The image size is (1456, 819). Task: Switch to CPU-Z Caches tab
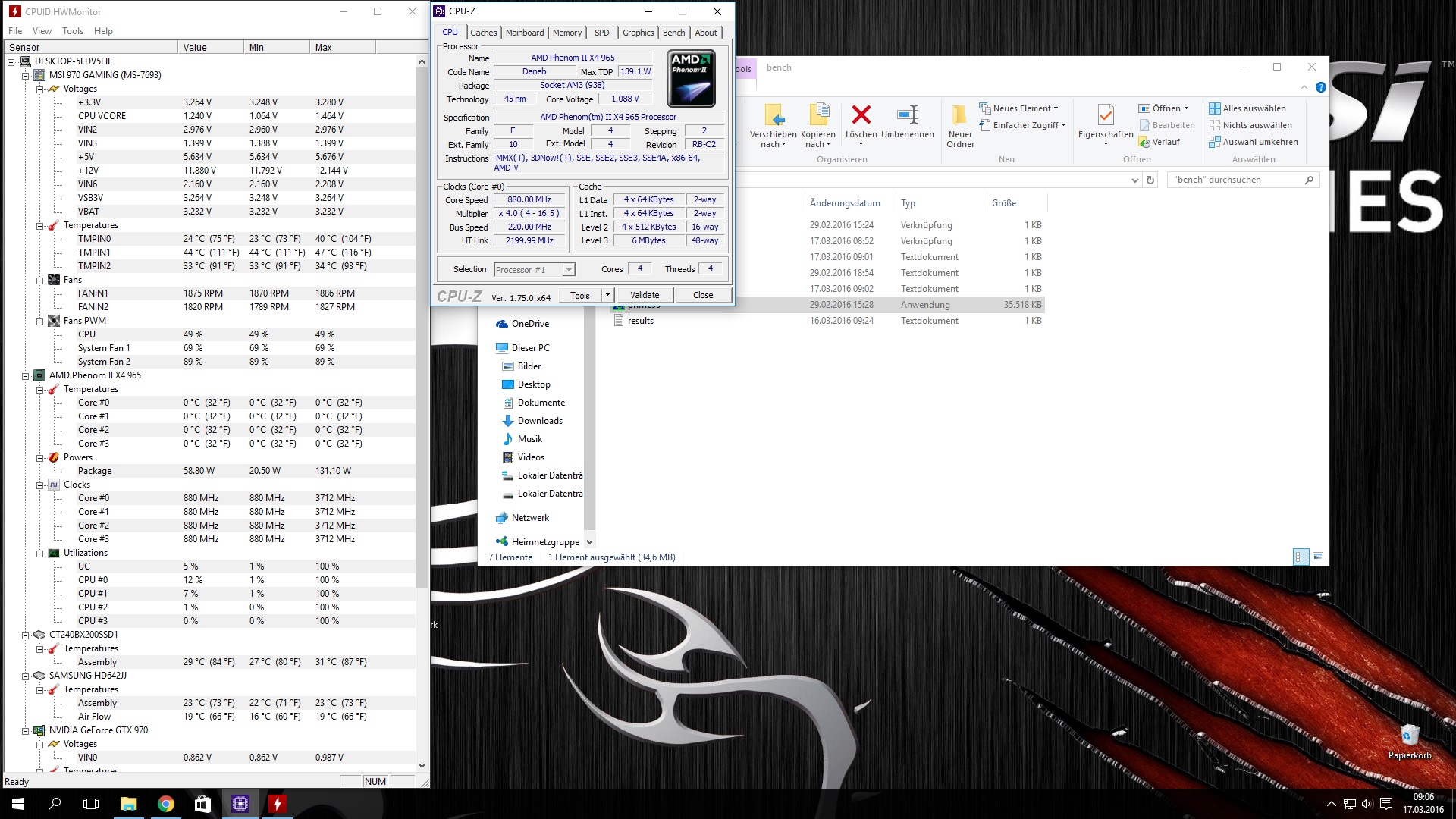[x=483, y=33]
